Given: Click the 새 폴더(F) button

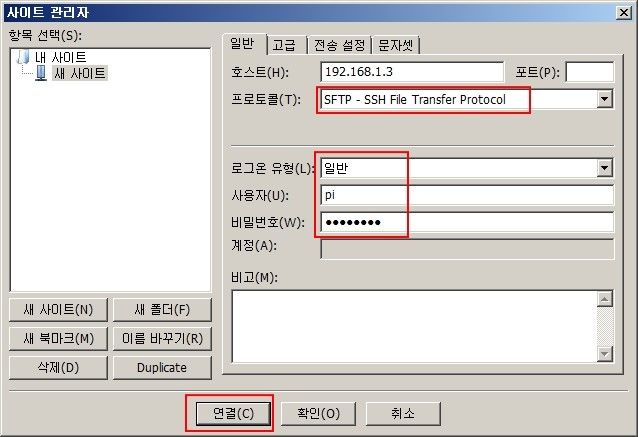Looking at the screenshot, I should [162, 310].
